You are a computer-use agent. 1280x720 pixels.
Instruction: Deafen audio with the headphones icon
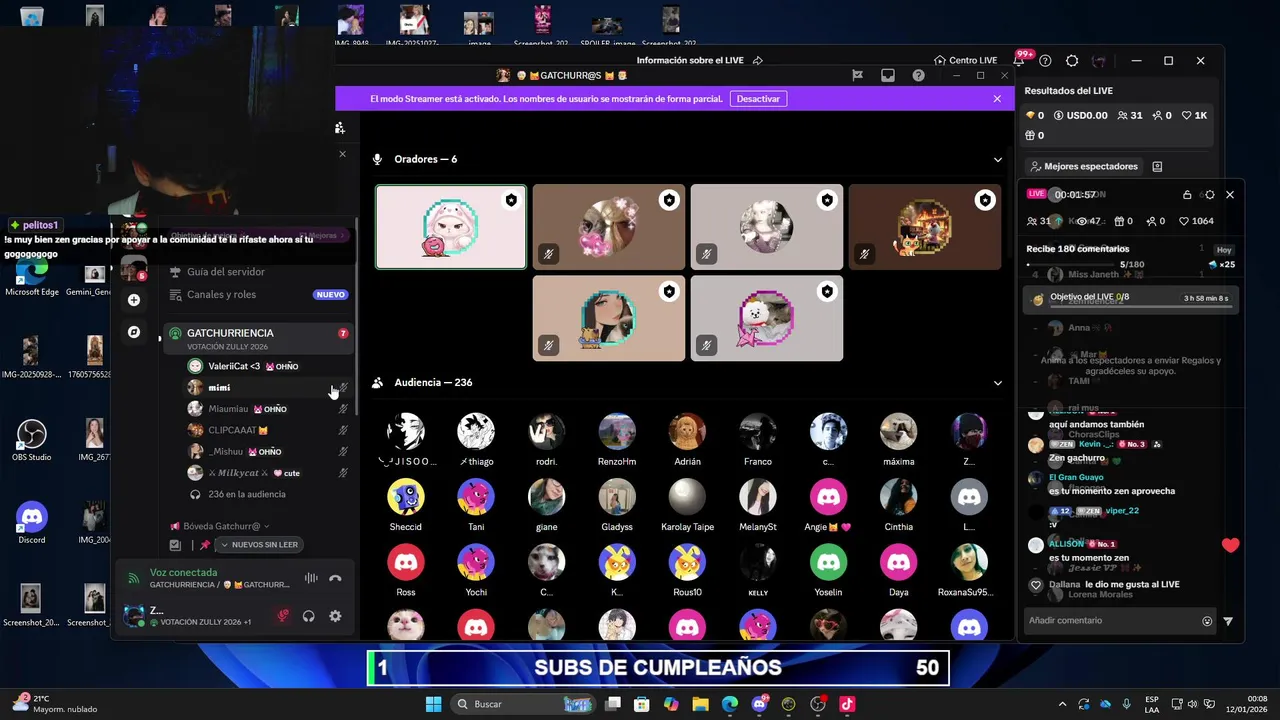click(x=308, y=616)
